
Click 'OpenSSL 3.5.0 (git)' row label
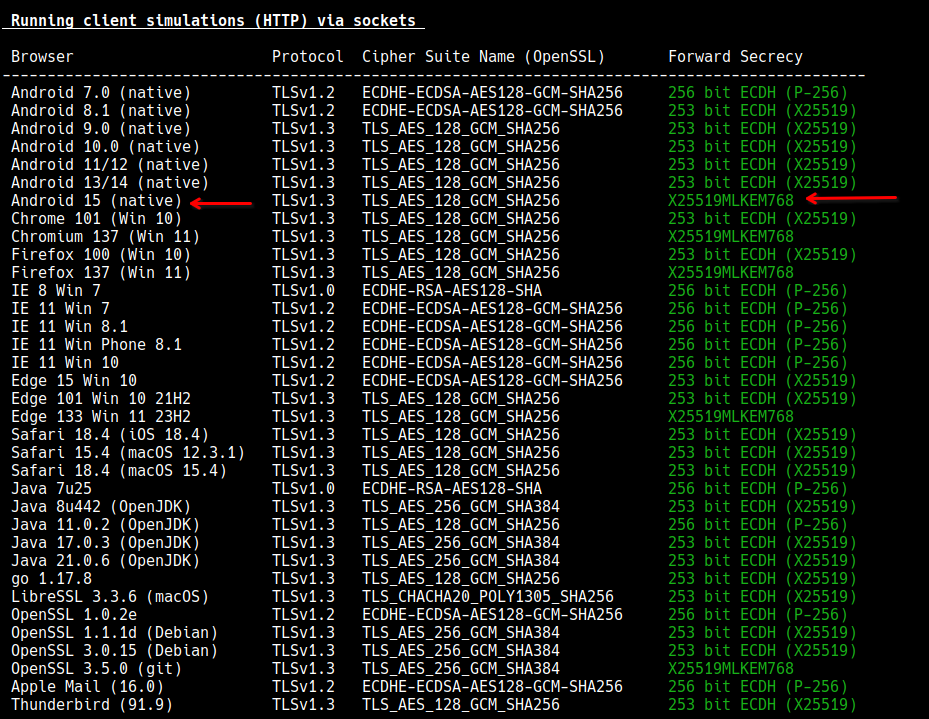[x=97, y=669]
